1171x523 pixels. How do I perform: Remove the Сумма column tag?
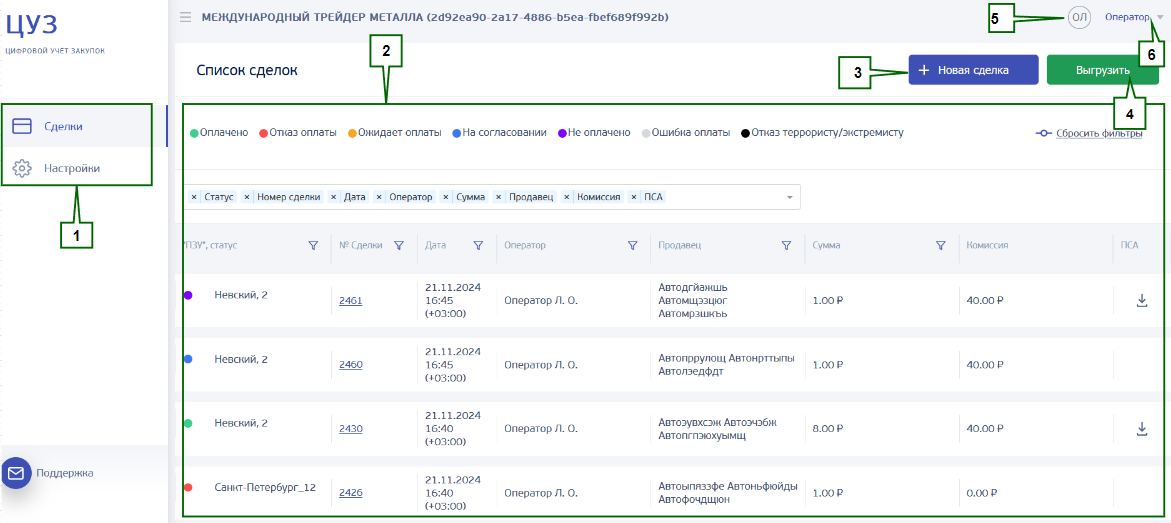pos(446,197)
